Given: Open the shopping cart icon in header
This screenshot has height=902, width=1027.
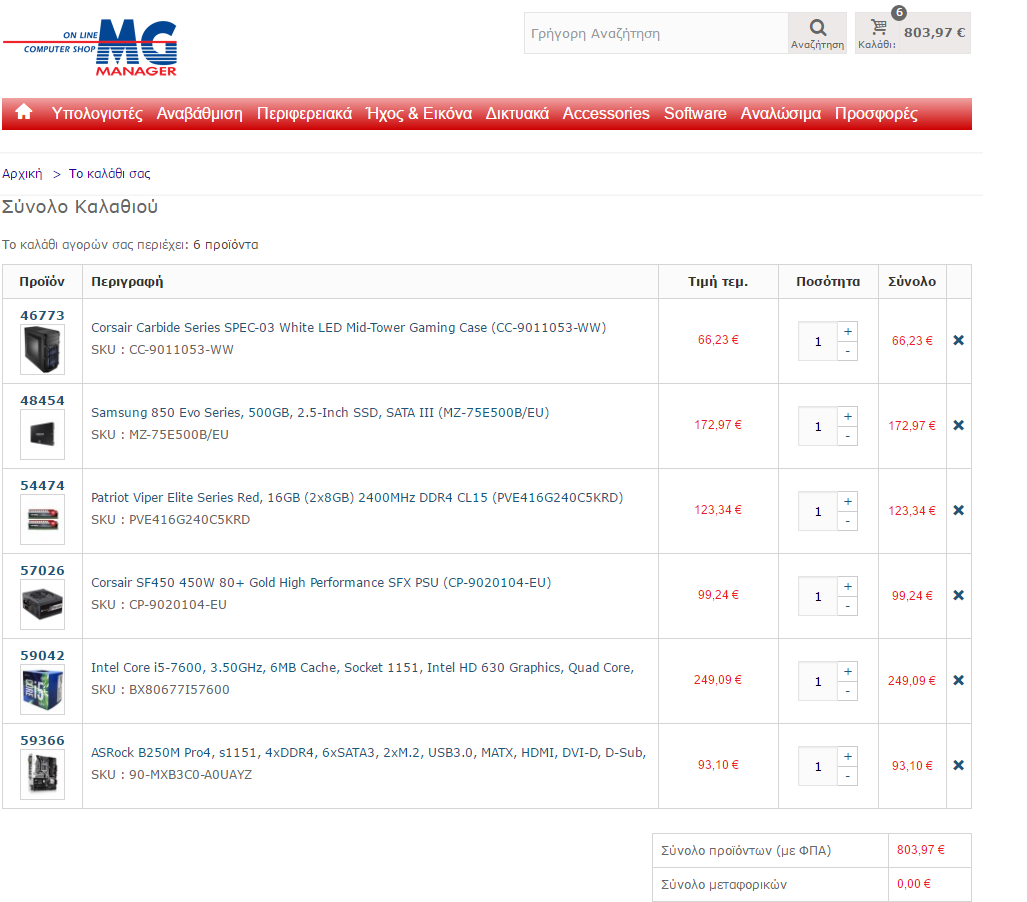Looking at the screenshot, I should pos(878,28).
